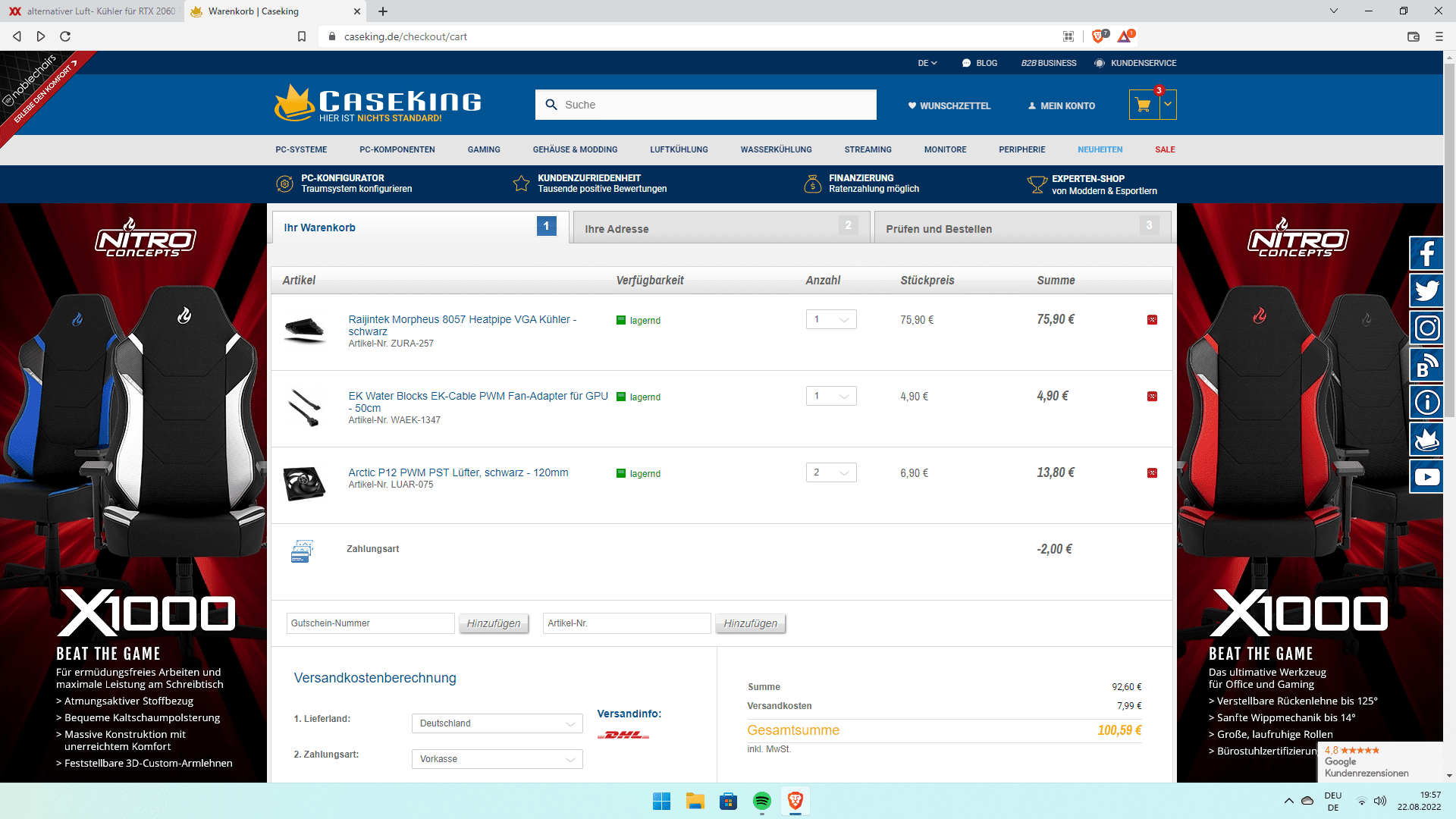Image resolution: width=1456 pixels, height=819 pixels.
Task: Open the Caseking crown sidebar icon
Action: point(1426,439)
